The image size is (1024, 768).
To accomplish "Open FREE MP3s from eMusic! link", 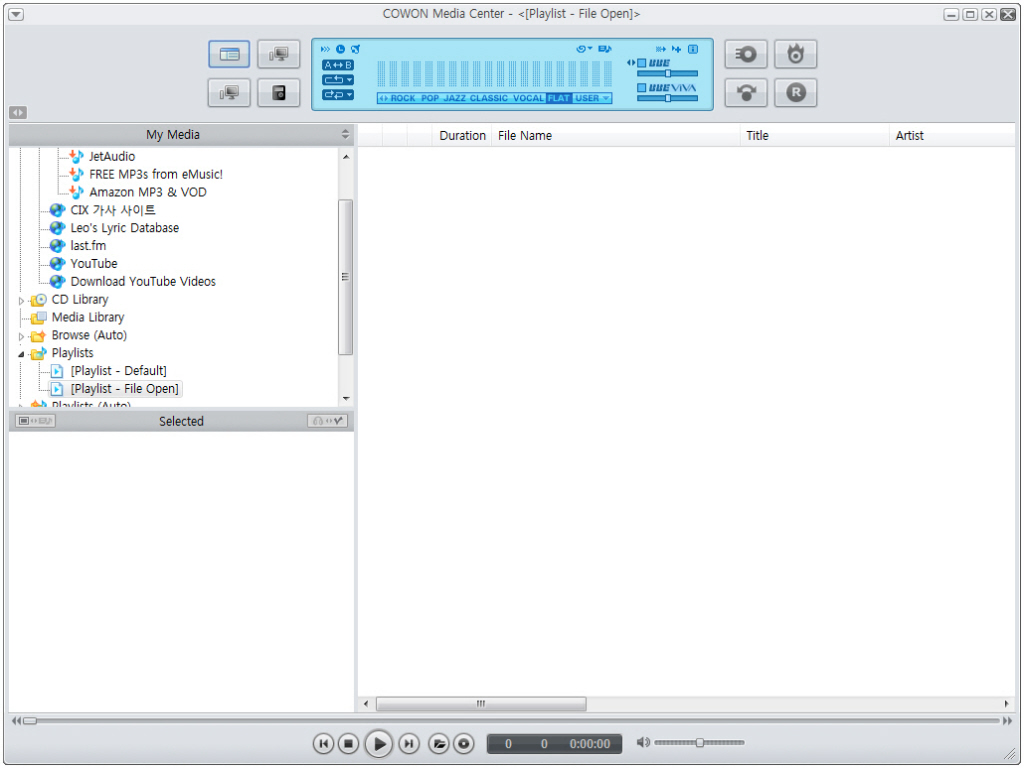I will click(156, 174).
